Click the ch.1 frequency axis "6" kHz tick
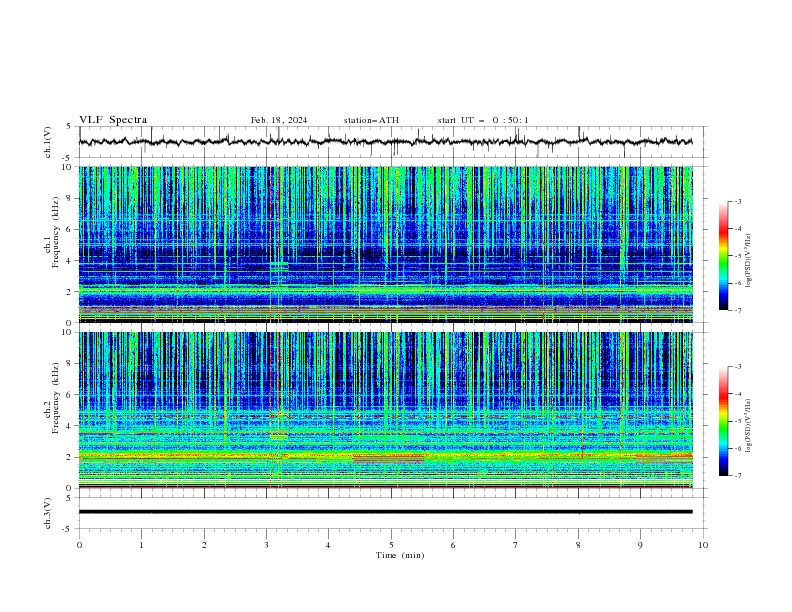This screenshot has width=792, height=612. (70, 229)
